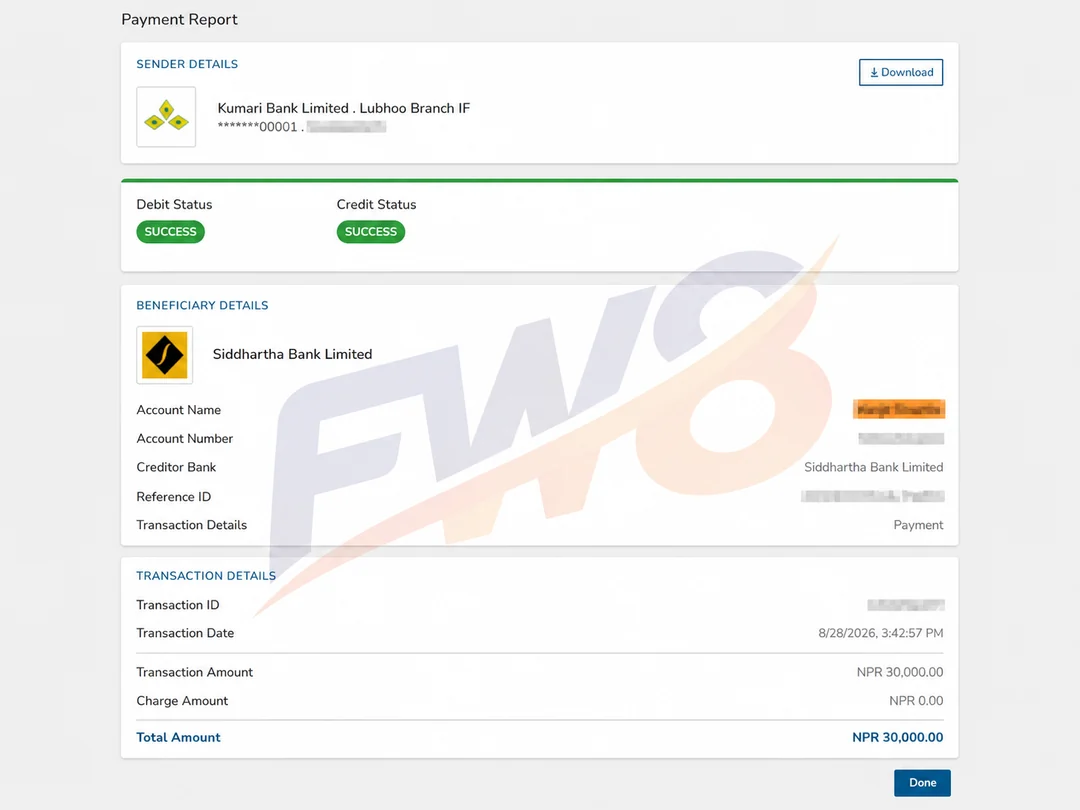Click the Payment Report heading
This screenshot has width=1080, height=810.
(x=179, y=19)
